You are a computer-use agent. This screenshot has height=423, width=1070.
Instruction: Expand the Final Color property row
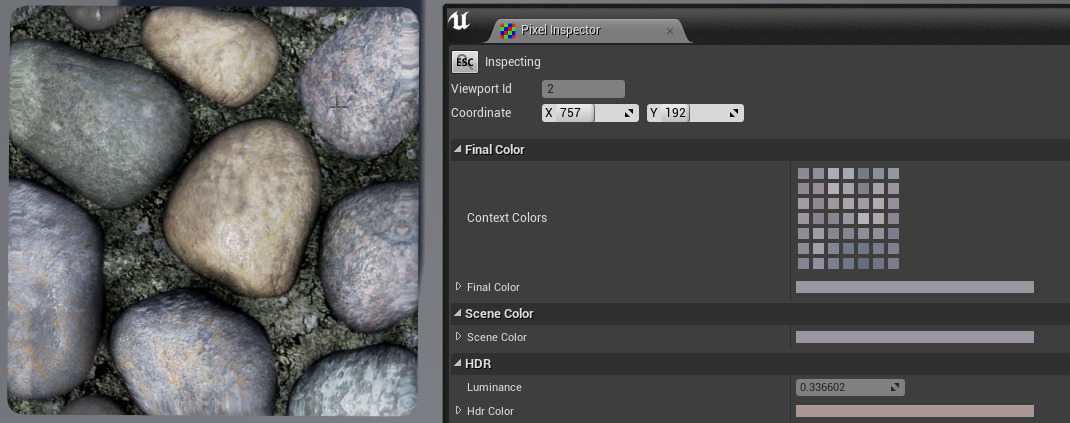click(x=459, y=287)
